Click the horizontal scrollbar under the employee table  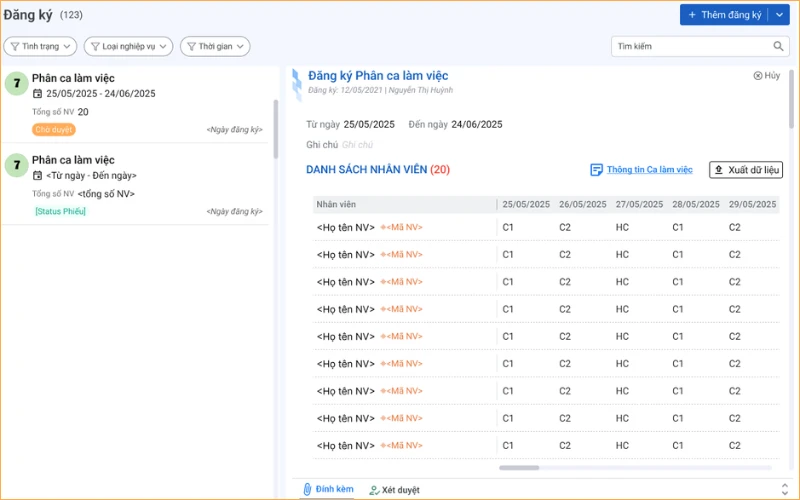pos(635,468)
